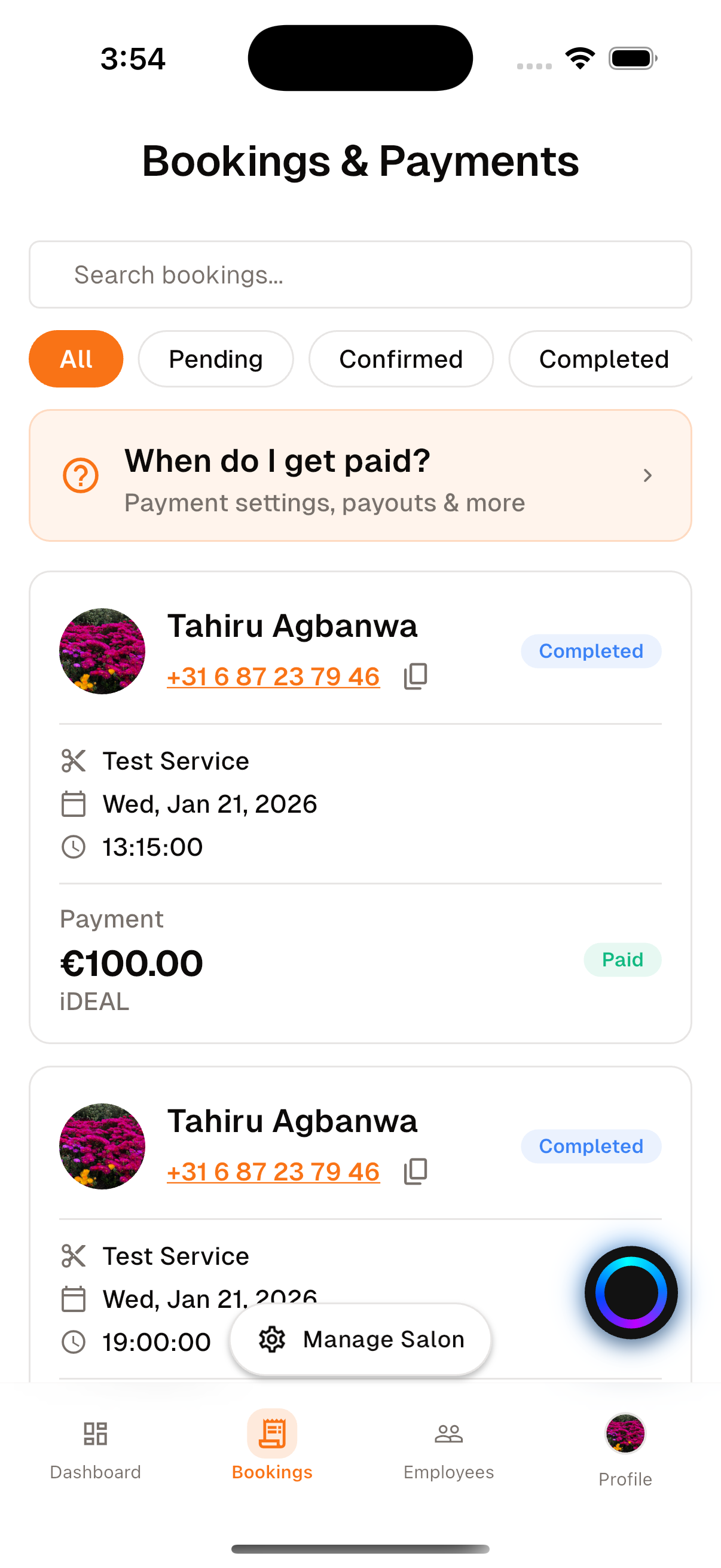Tap first booking's flower avatar thumbnail

pos(102,651)
